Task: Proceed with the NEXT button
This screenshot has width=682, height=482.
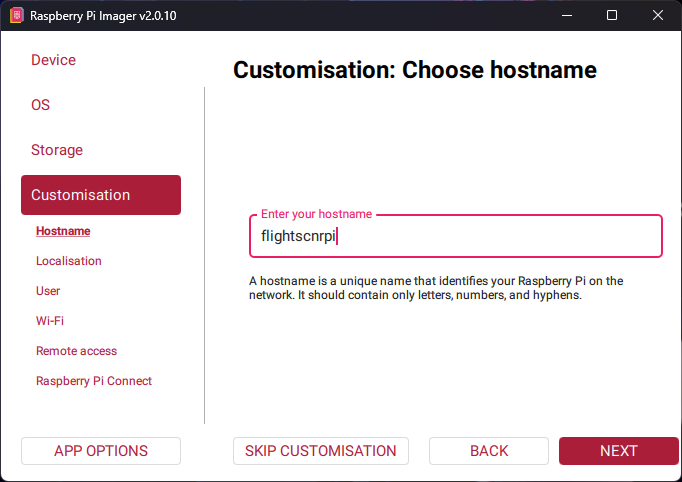Action: coord(618,451)
